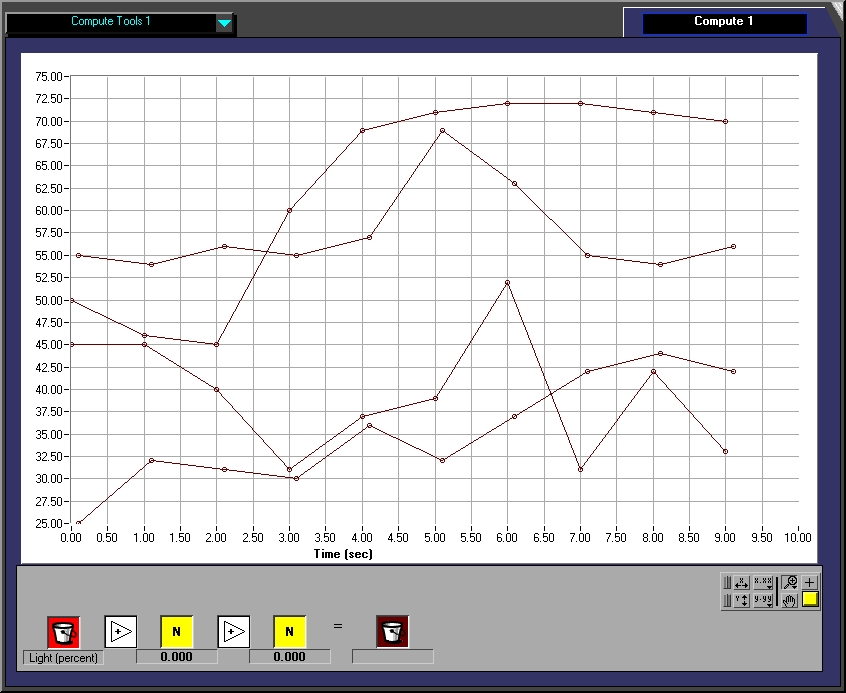Click the crosshair plus cursor tool
Viewport: 846px width, 693px height.
810,582
